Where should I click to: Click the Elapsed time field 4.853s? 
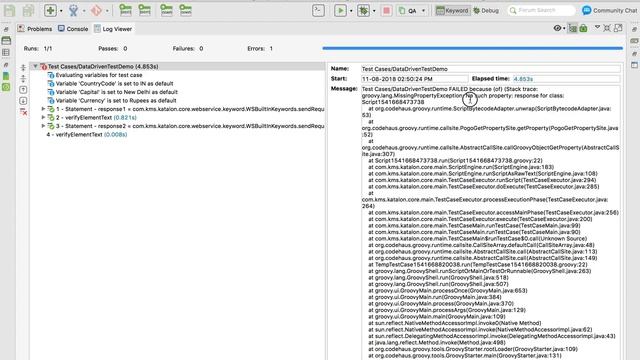(x=567, y=79)
